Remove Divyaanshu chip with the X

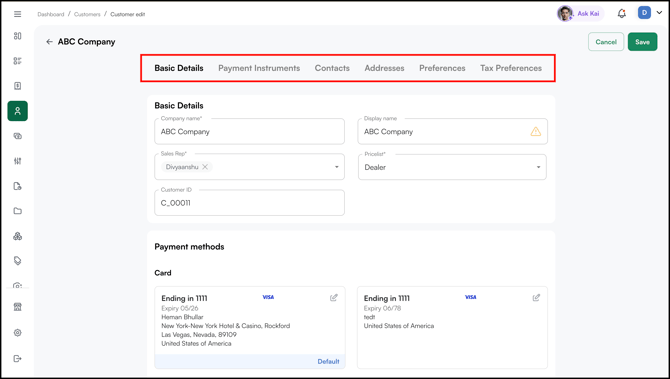[205, 167]
